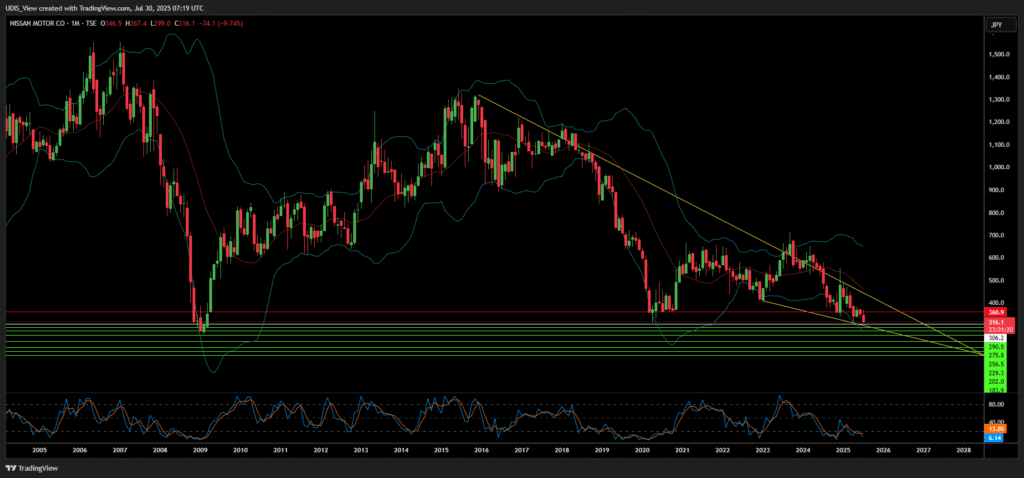This screenshot has width=1024, height=478.
Task: Click the 2025 label on time axis
Action: tap(842, 451)
